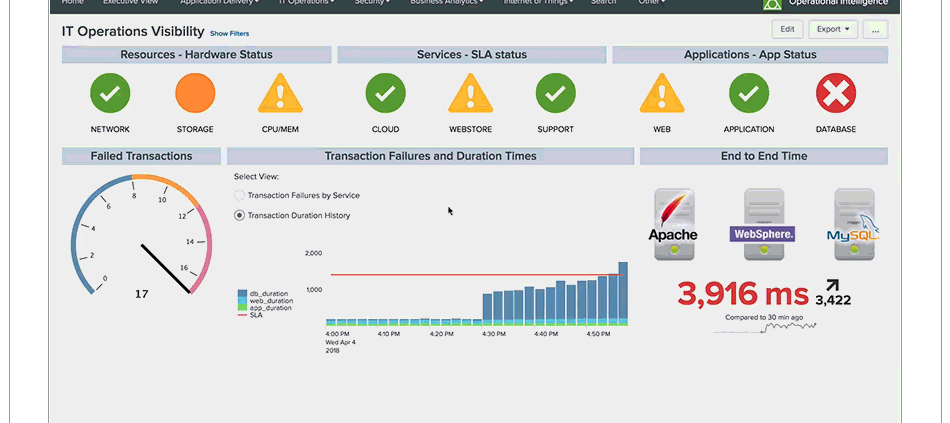This screenshot has height=423, width=950.
Task: Click the upward trend arrow above 3,422
Action: point(832,286)
